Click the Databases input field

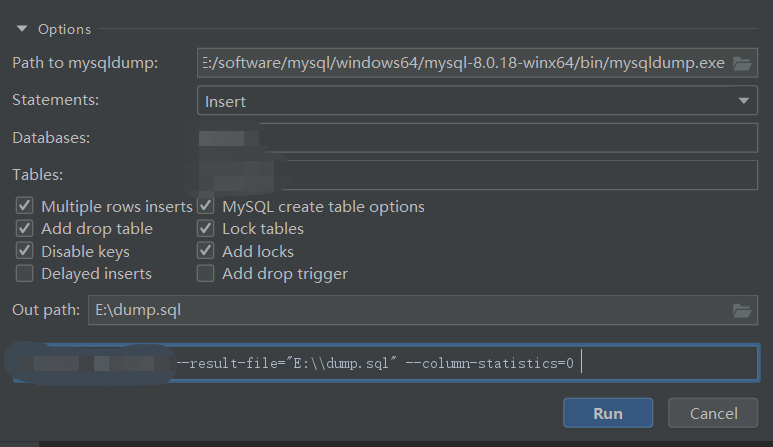pyautogui.click(x=477, y=138)
